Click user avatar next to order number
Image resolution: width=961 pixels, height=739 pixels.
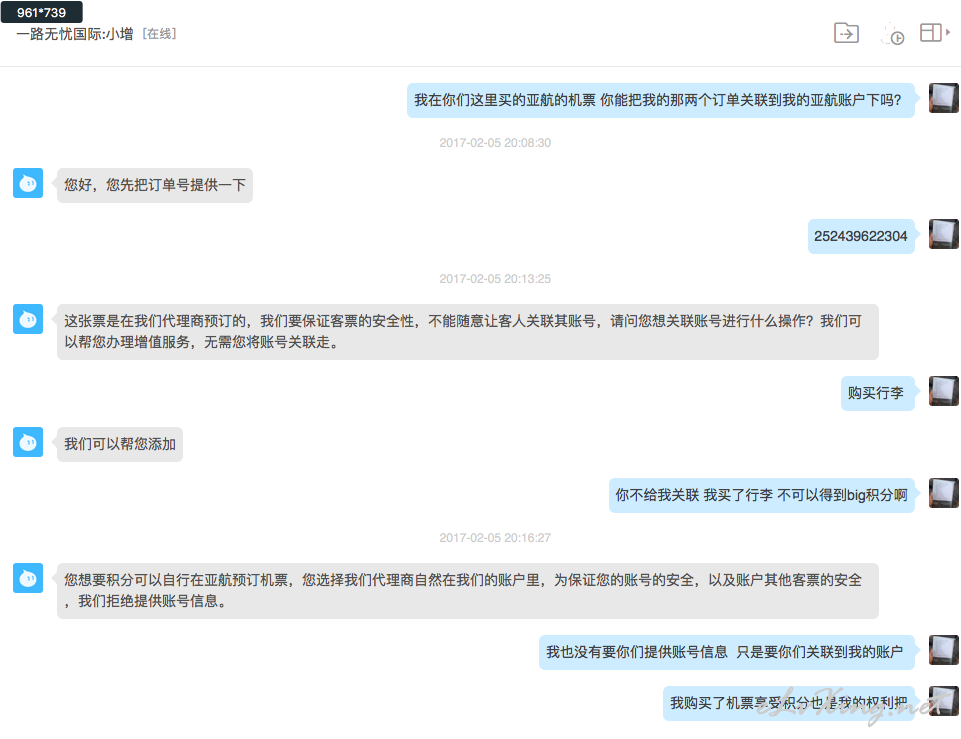click(x=944, y=234)
